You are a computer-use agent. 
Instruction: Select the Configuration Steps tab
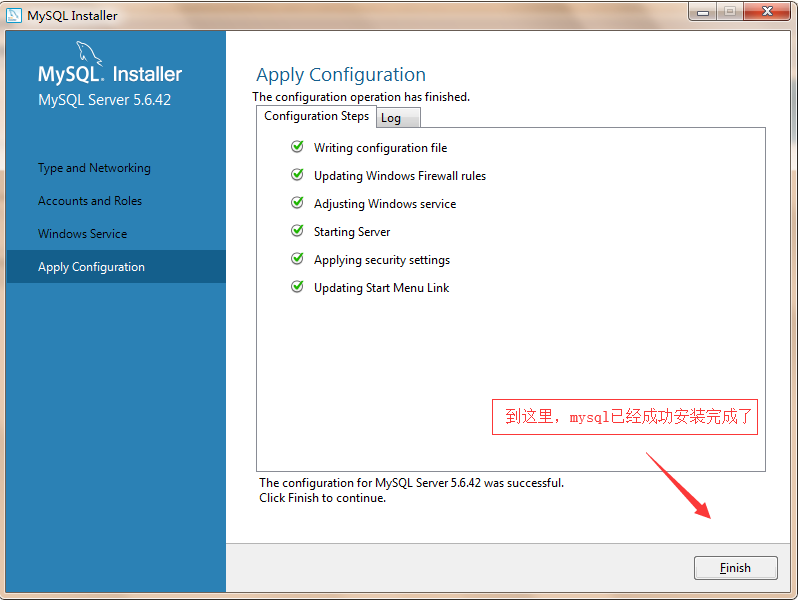point(316,116)
